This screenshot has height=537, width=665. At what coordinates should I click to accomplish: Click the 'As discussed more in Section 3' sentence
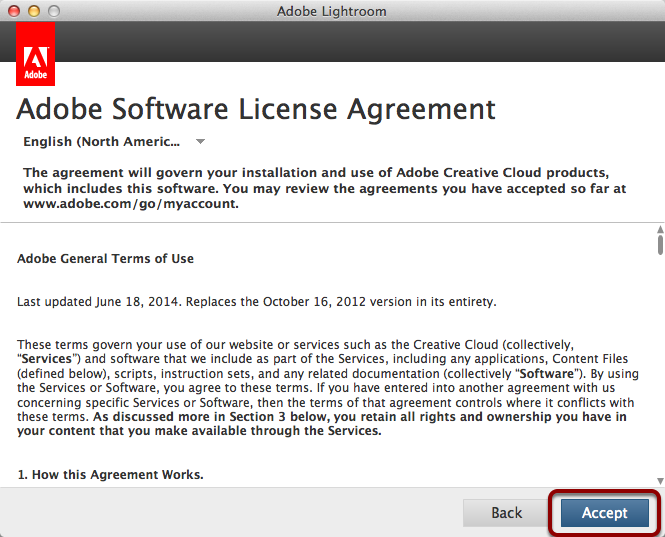click(321, 424)
